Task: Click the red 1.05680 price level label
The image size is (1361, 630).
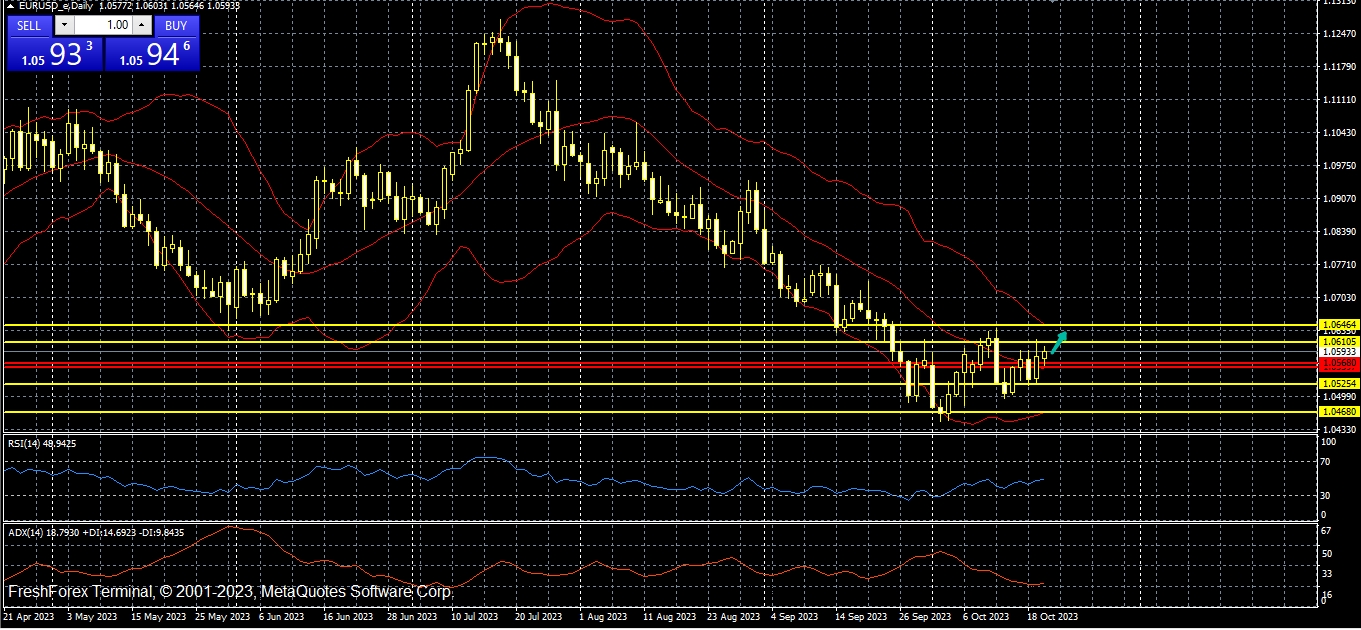Action: click(1338, 364)
